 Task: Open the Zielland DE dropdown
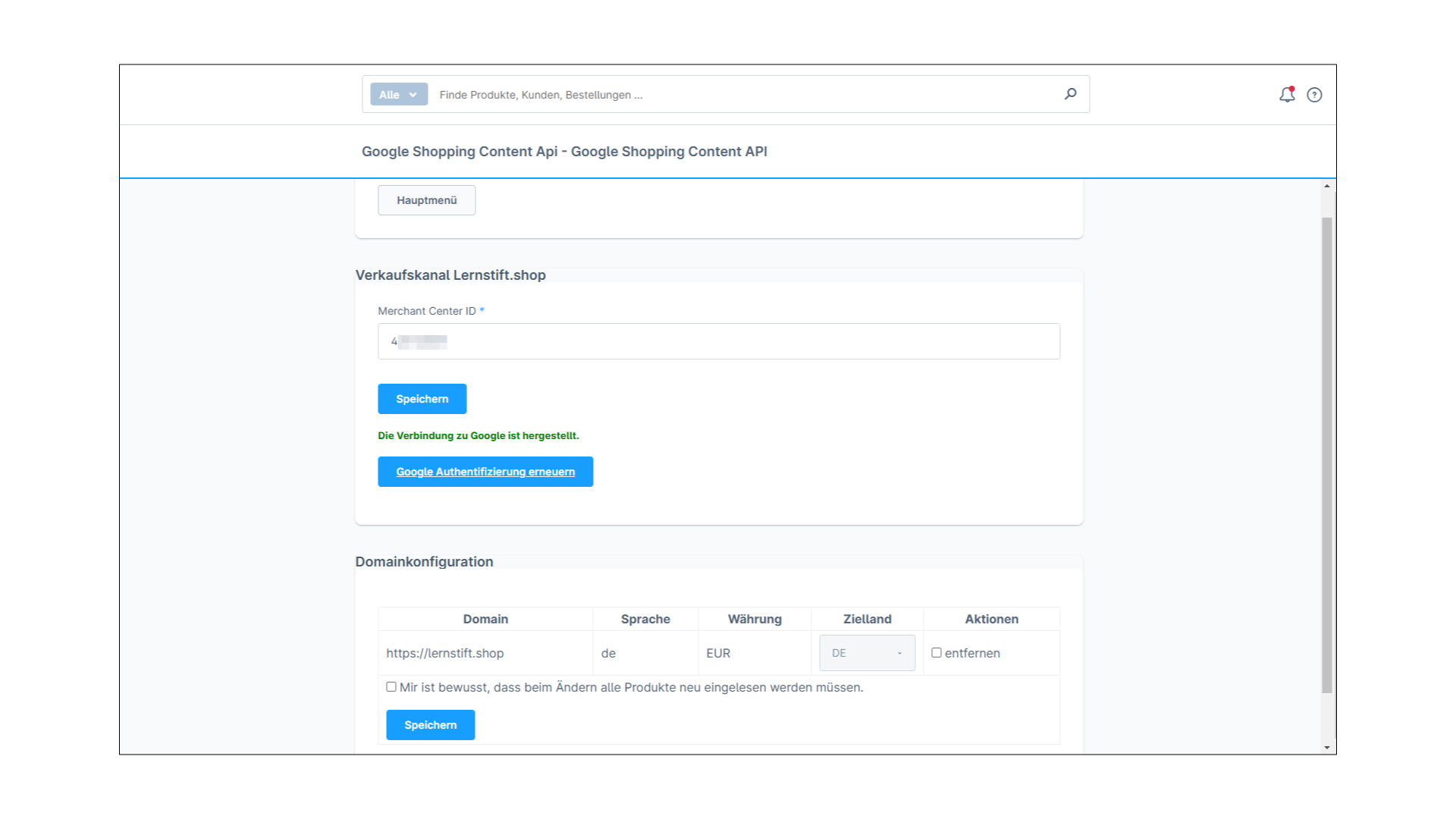pos(867,653)
